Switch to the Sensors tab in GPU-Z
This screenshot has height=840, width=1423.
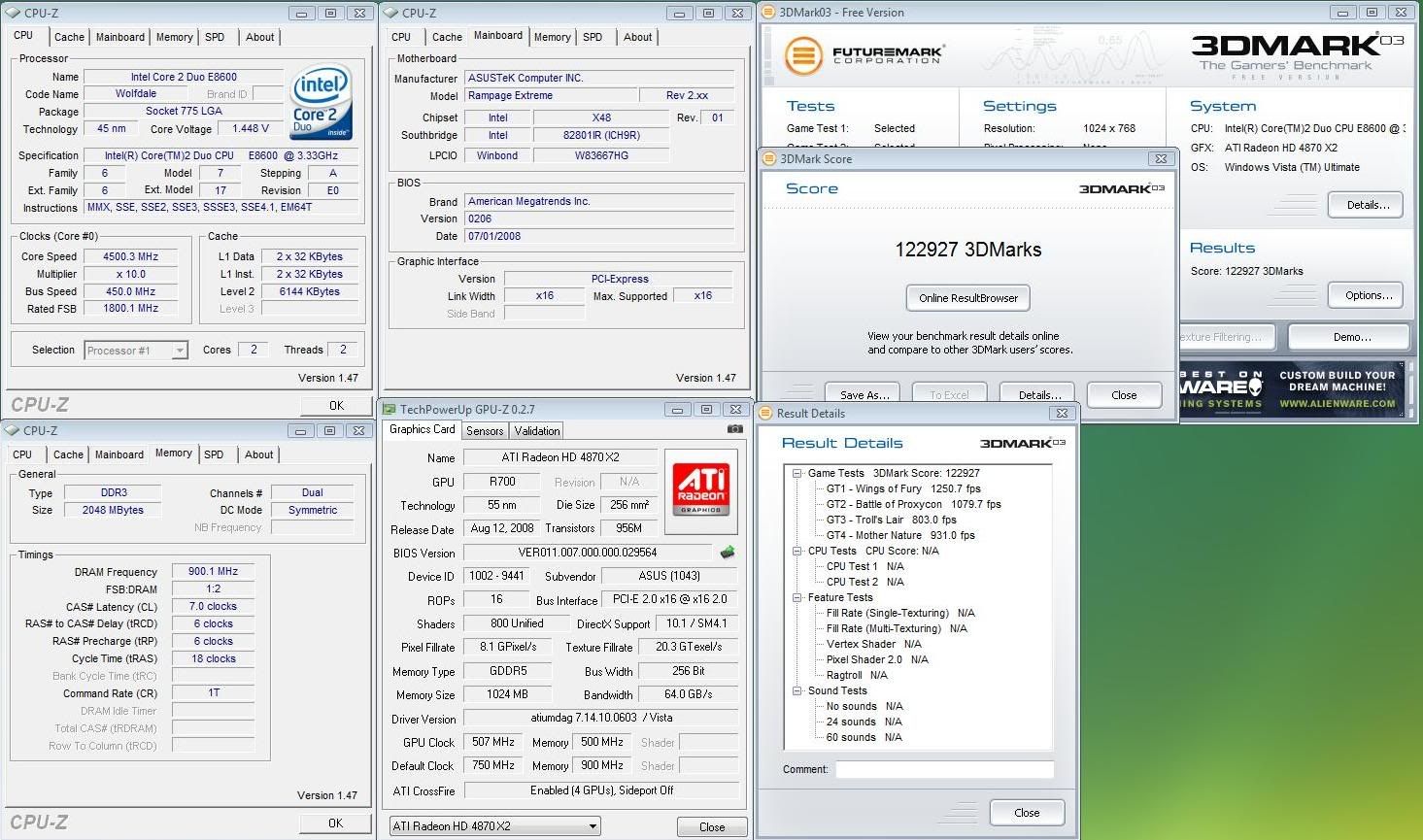(485, 431)
